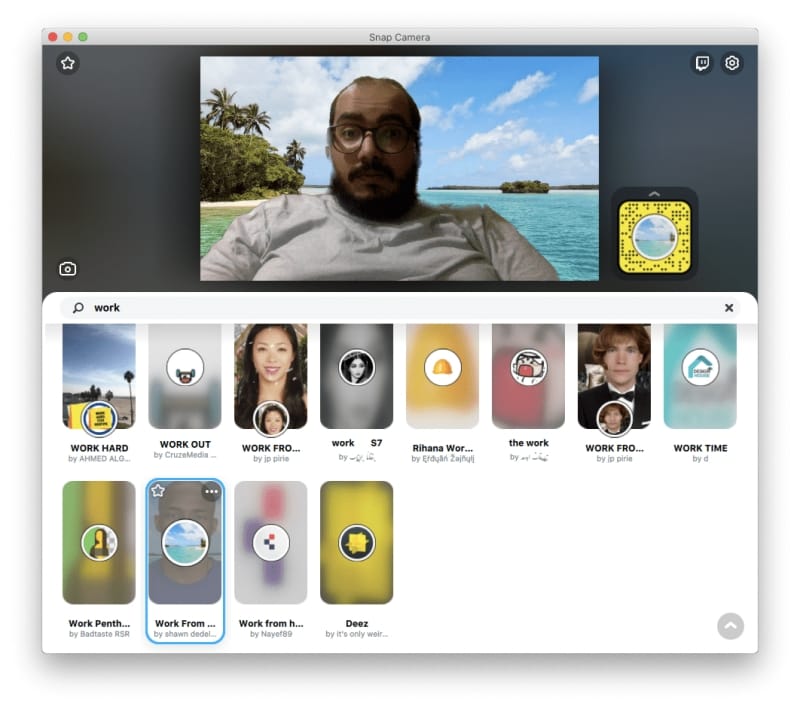This screenshot has width=800, height=709.
Task: Choose Work from home lens by Nayef89
Action: [x=270, y=543]
